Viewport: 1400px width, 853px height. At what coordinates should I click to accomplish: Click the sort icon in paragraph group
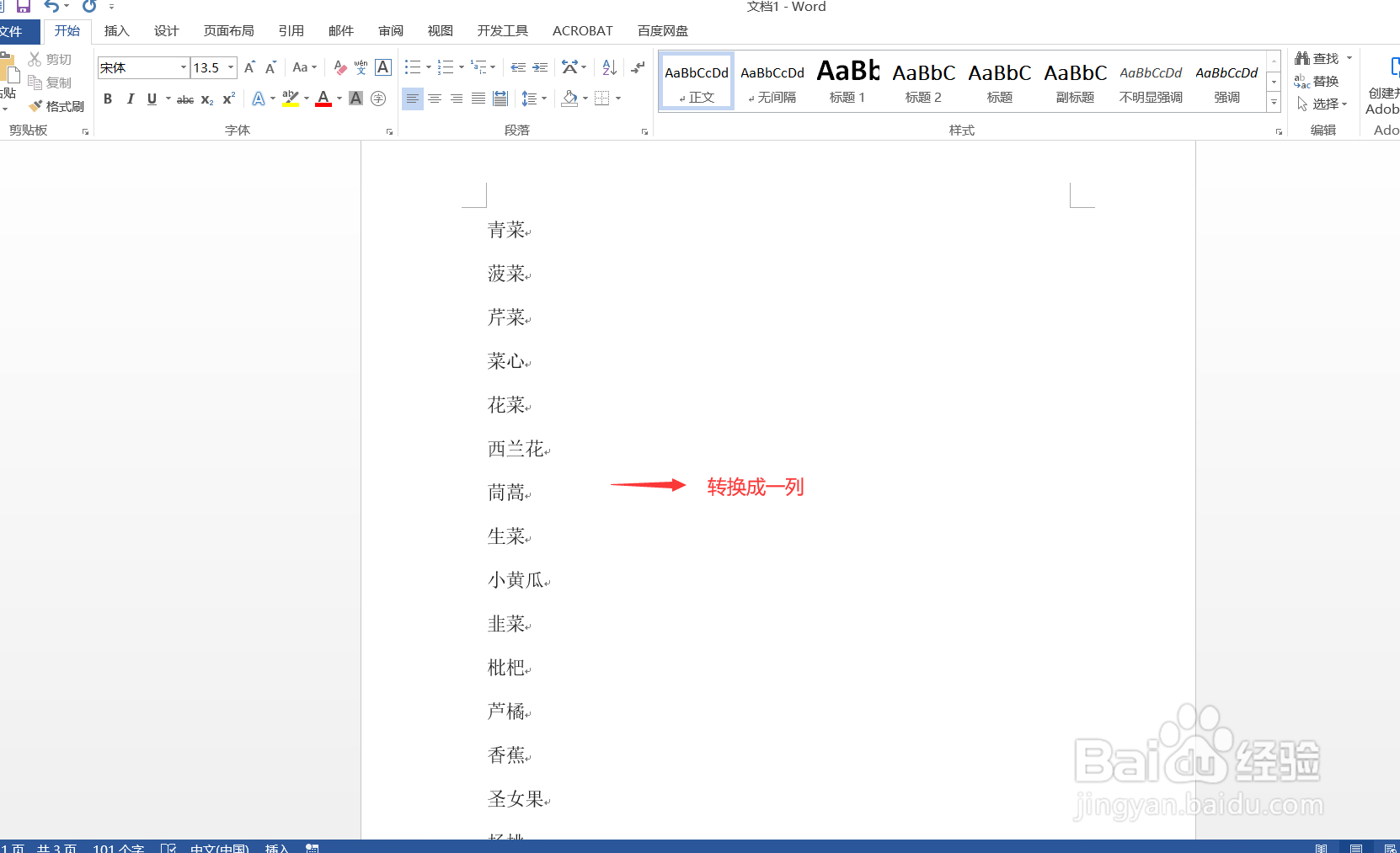[x=607, y=67]
